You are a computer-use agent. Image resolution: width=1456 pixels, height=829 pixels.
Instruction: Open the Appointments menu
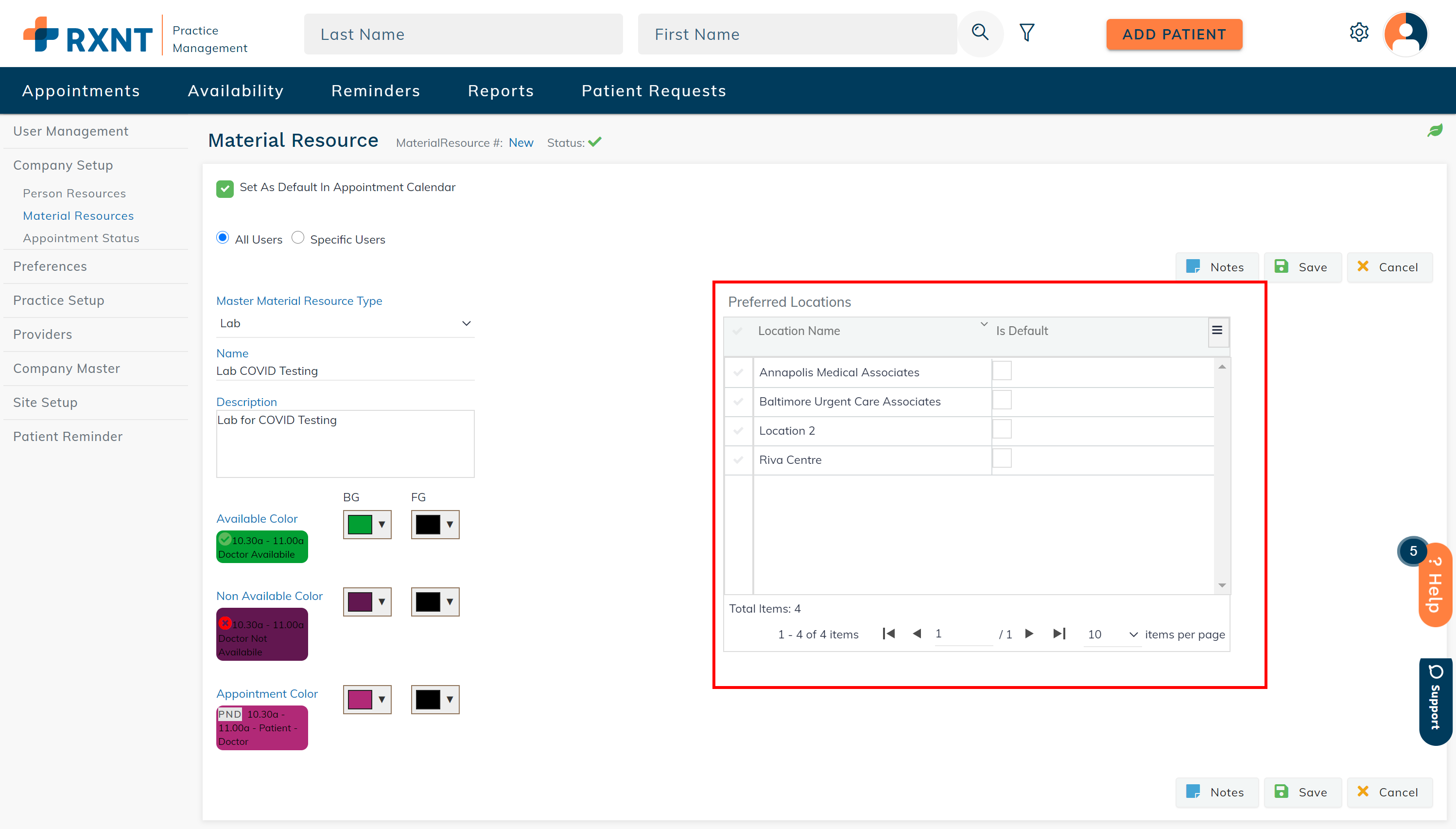click(81, 90)
